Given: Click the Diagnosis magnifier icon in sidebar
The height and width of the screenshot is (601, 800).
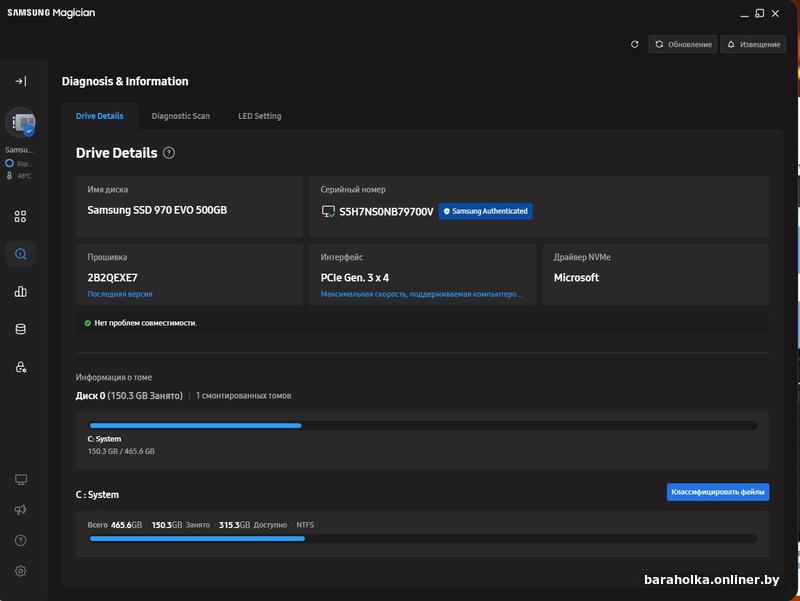Looking at the screenshot, I should [20, 254].
